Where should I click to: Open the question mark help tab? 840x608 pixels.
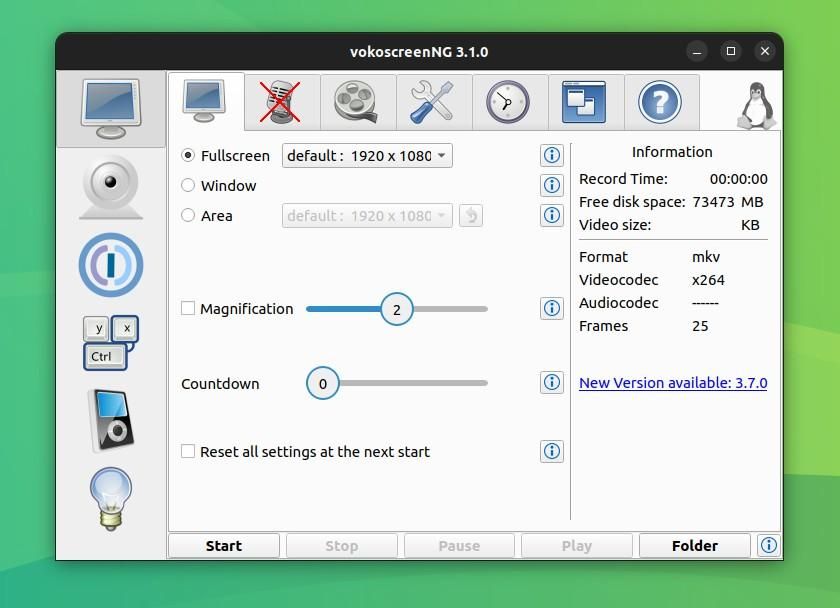662,102
